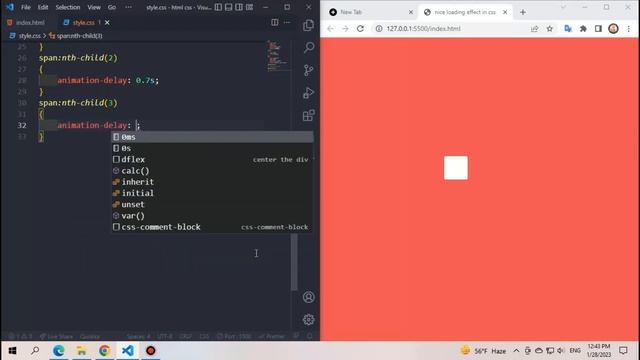Open the editor More Actions ellipsis menu
The height and width of the screenshot is (360, 640).
pyautogui.click(x=287, y=22)
